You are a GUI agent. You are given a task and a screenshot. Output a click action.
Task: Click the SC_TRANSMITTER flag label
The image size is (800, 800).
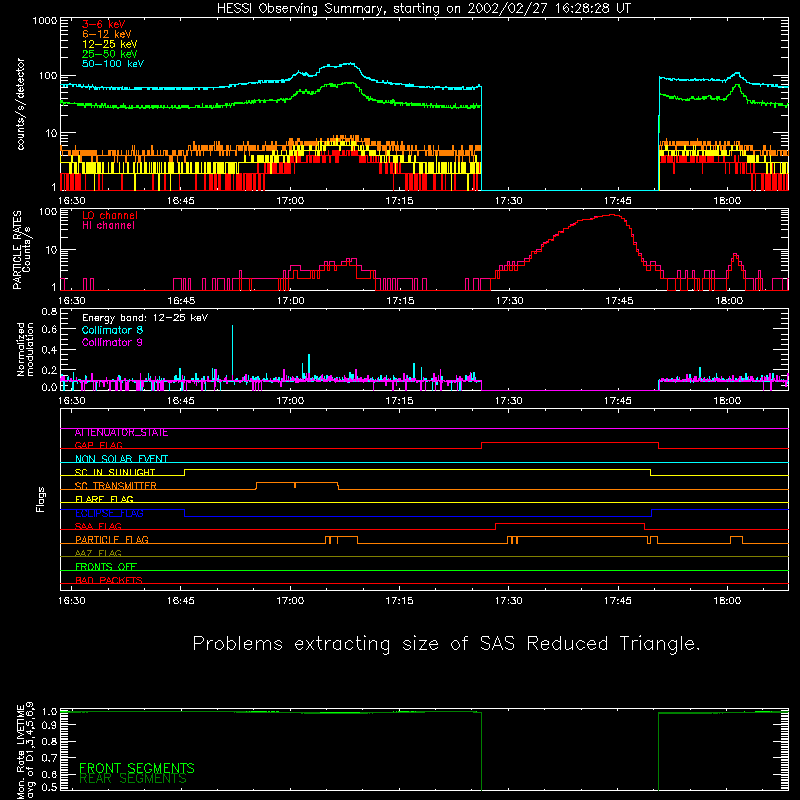click(x=115, y=486)
